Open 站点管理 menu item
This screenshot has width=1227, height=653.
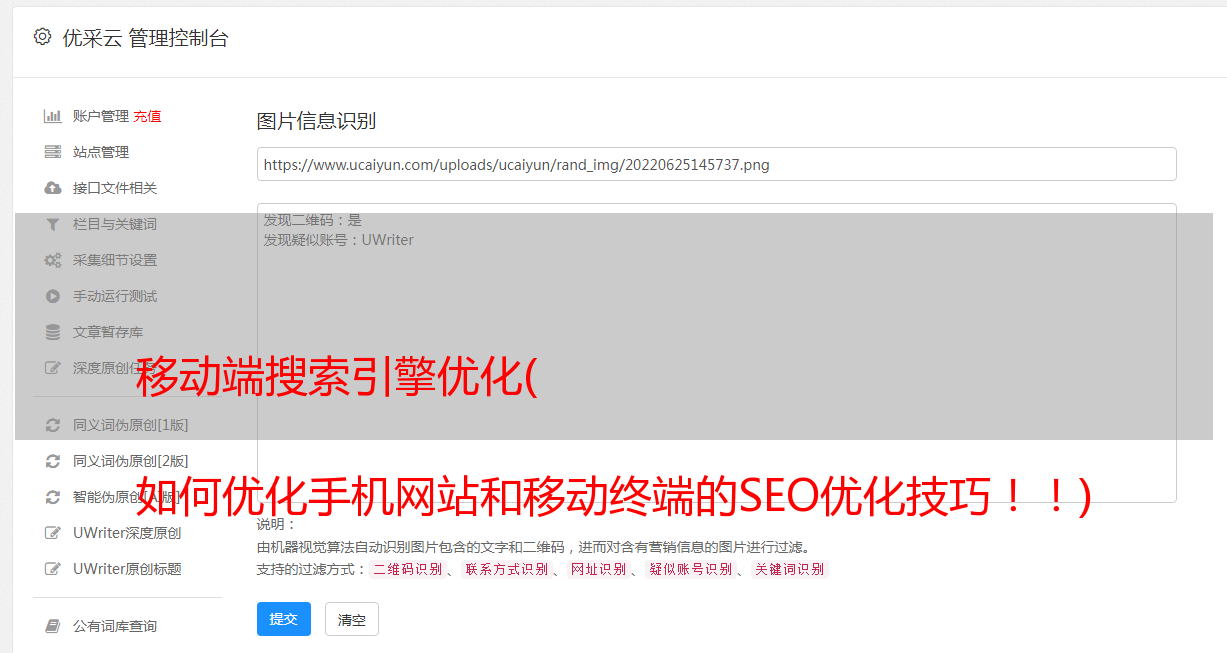[101, 152]
